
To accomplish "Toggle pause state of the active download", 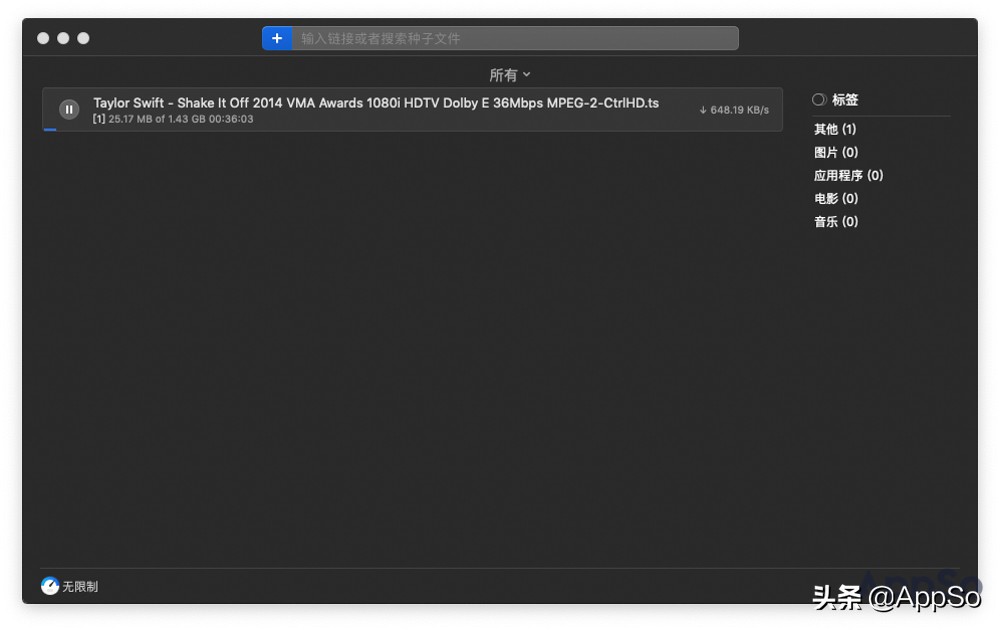I will click(69, 109).
